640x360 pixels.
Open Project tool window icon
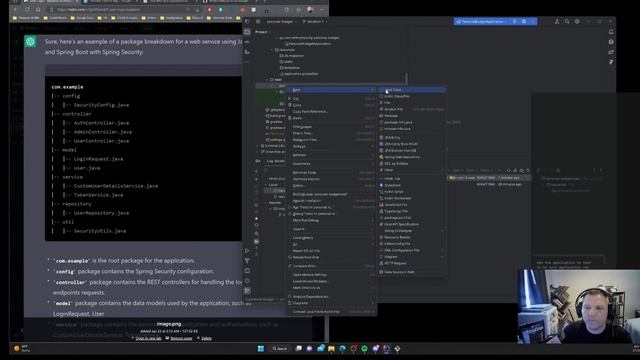coord(247,32)
